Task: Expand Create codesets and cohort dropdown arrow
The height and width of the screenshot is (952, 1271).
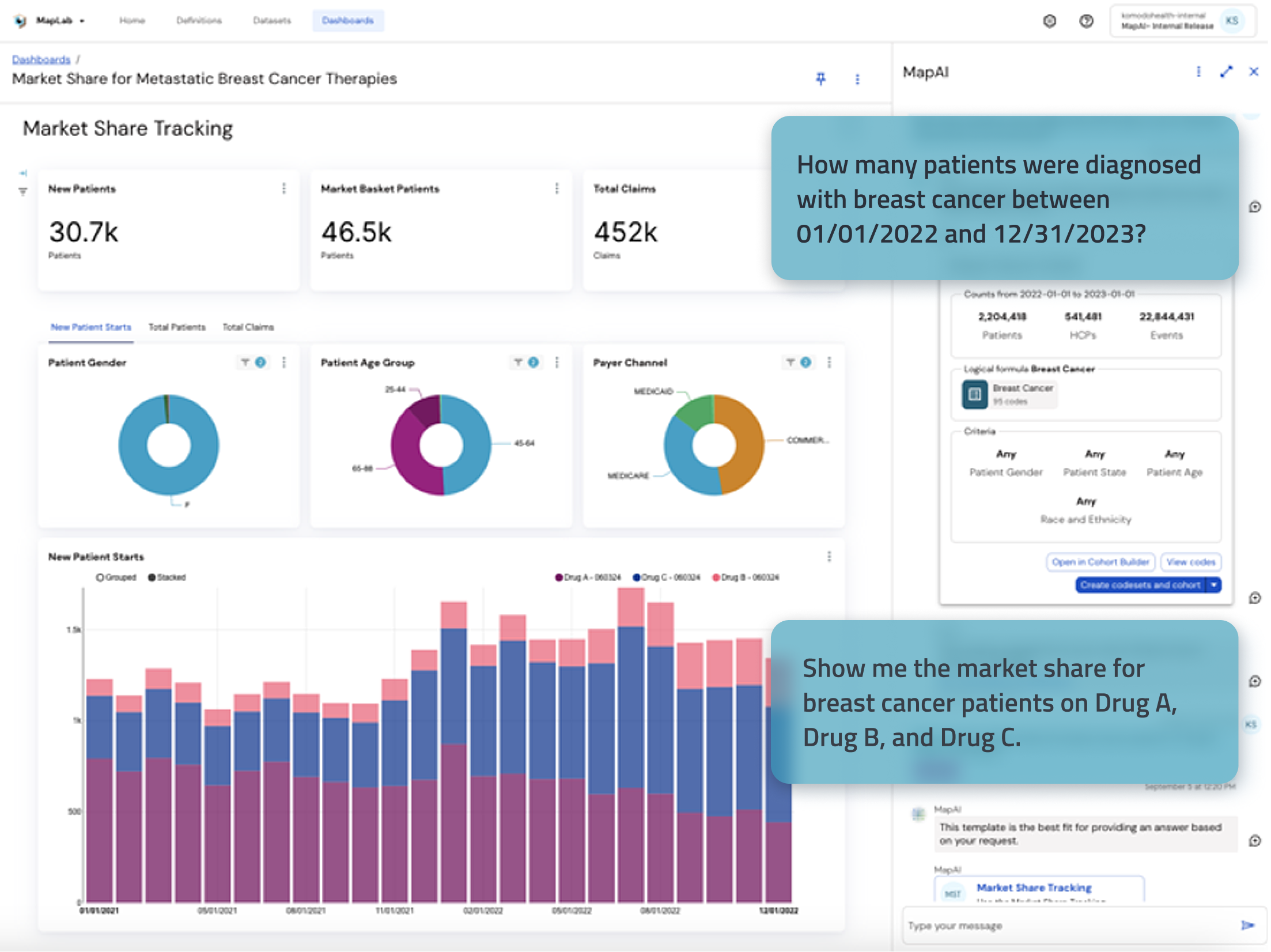Action: [1214, 585]
